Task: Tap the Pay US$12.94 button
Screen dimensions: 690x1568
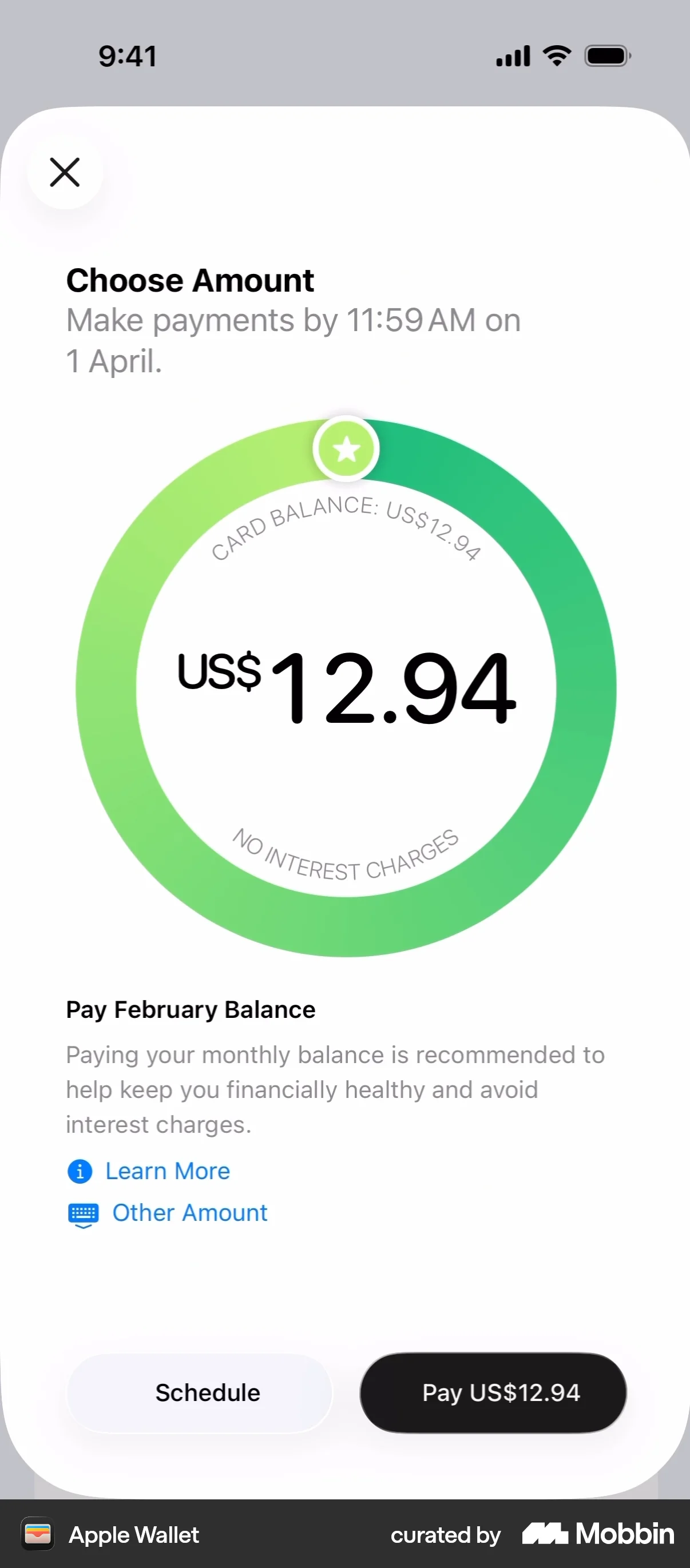Action: (493, 1392)
